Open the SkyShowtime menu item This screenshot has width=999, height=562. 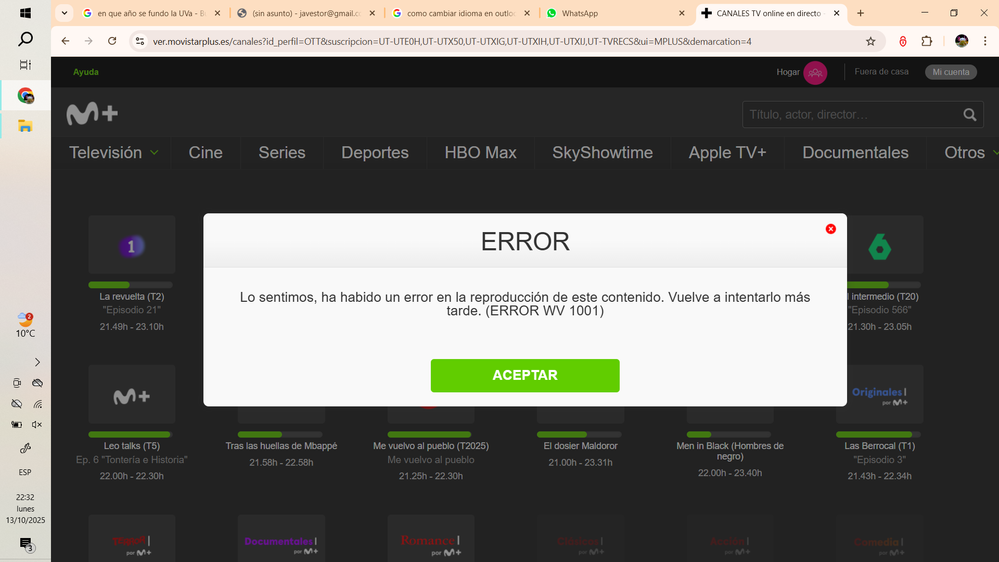tap(602, 153)
